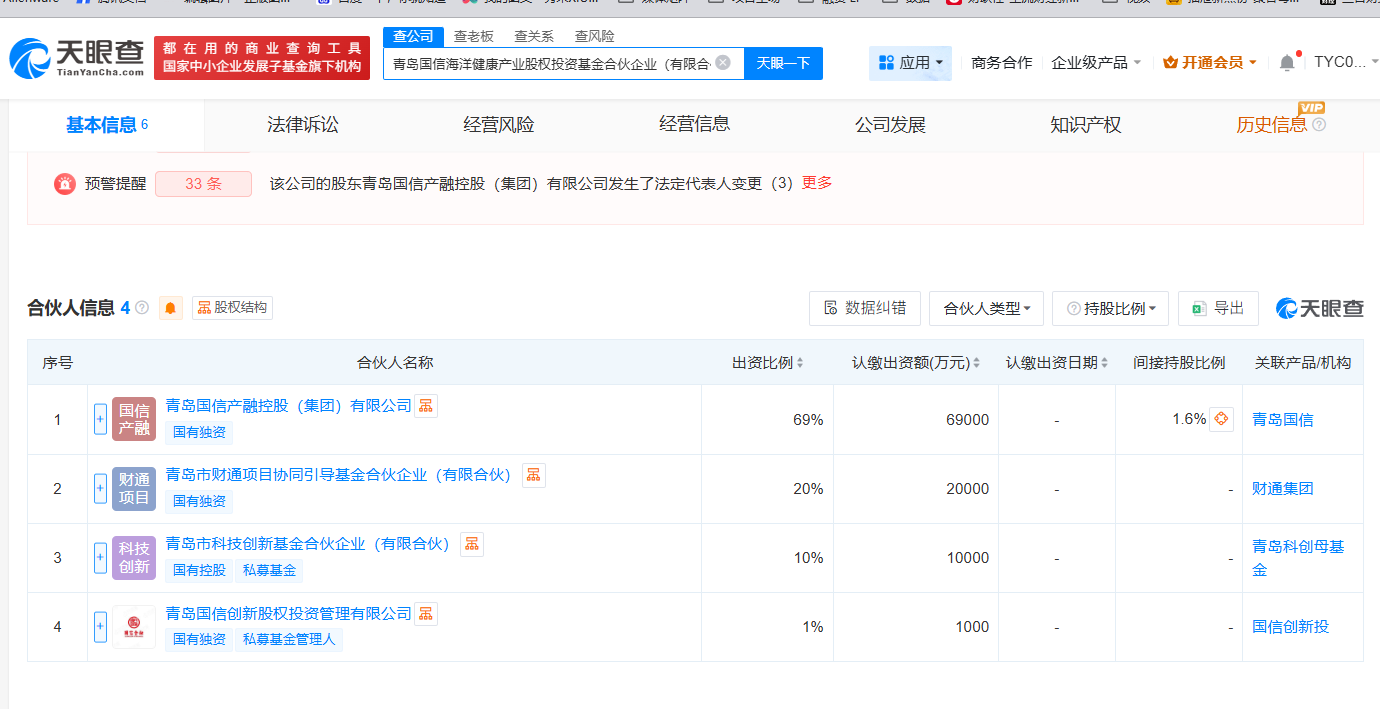Open the 合伙人类型 filter dropdown
The height and width of the screenshot is (709, 1380).
tap(986, 309)
